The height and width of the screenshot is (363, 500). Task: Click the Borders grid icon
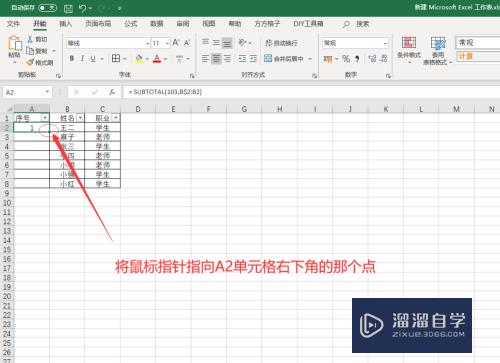tap(116, 59)
